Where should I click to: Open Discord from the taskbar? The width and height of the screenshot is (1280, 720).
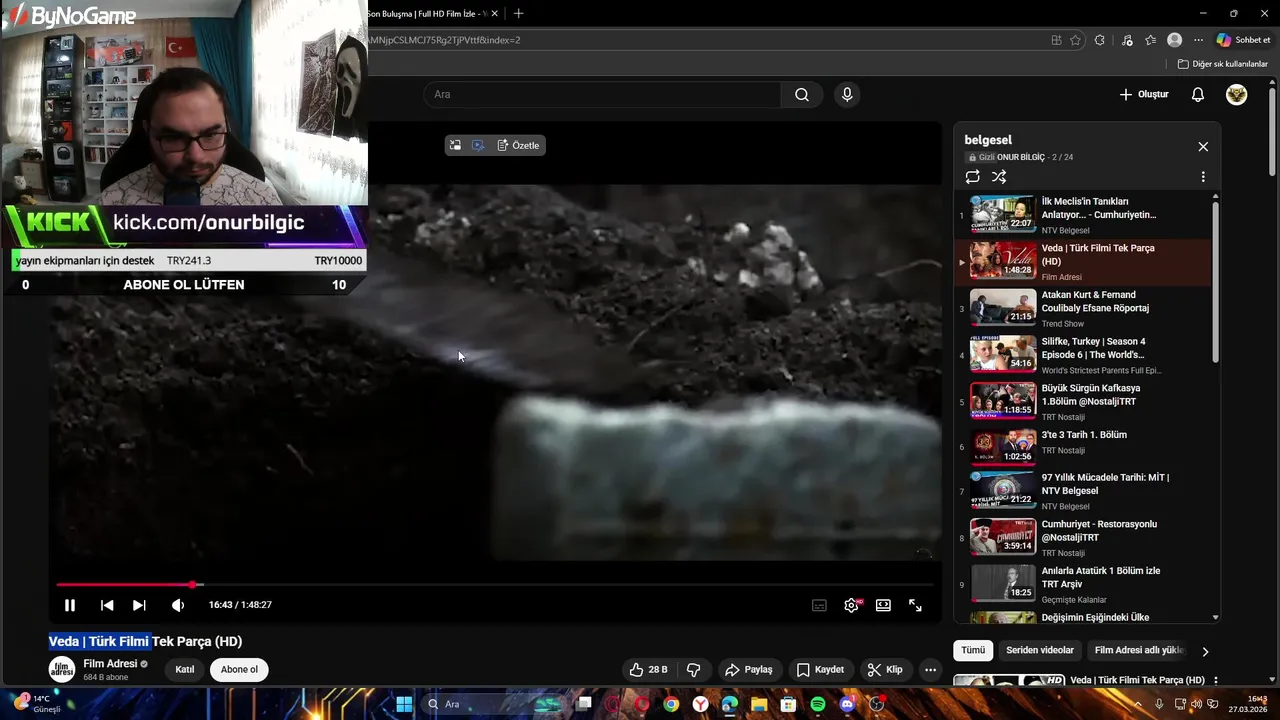[848, 704]
